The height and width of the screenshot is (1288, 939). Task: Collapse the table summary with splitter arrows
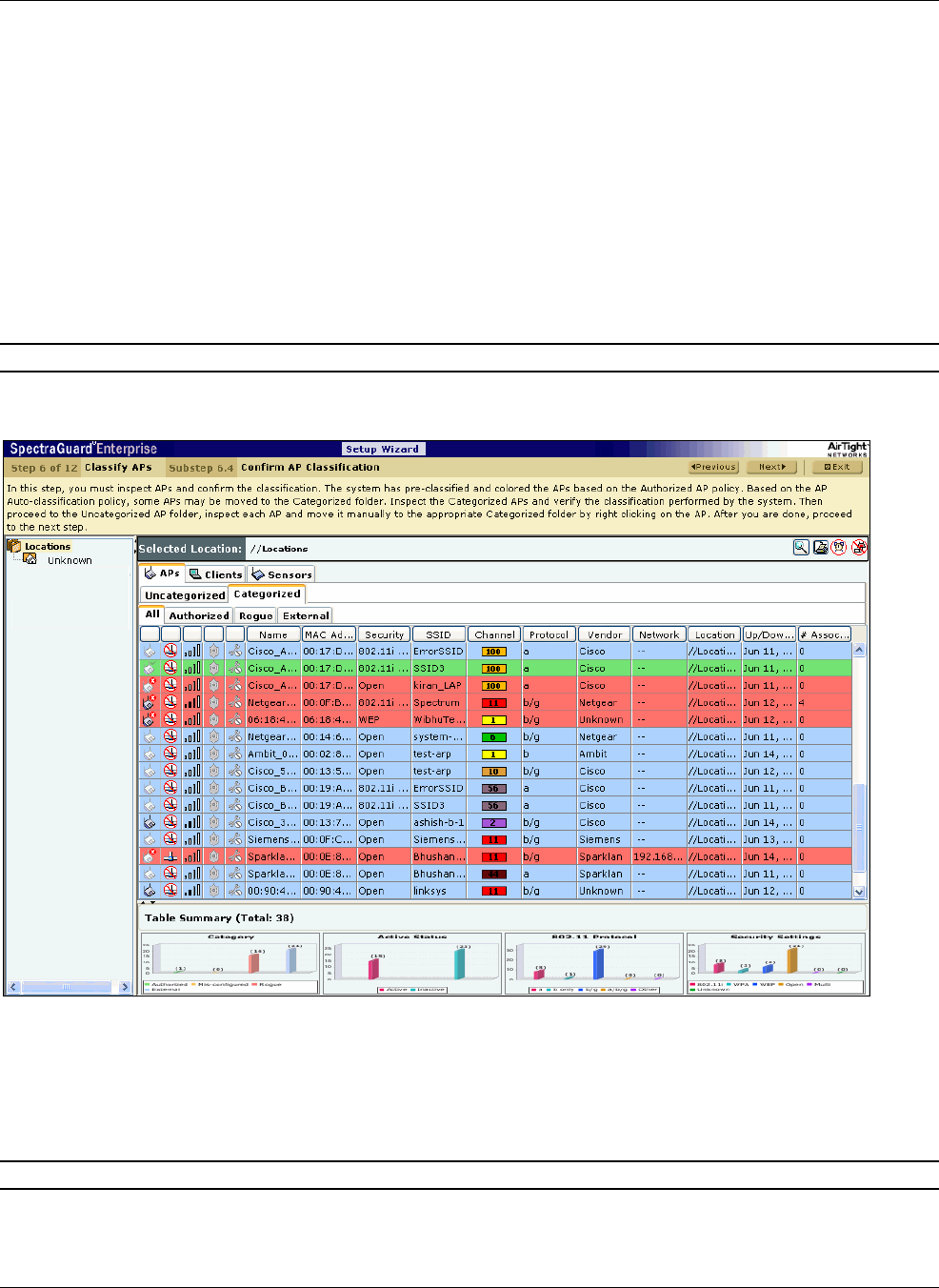coord(149,902)
